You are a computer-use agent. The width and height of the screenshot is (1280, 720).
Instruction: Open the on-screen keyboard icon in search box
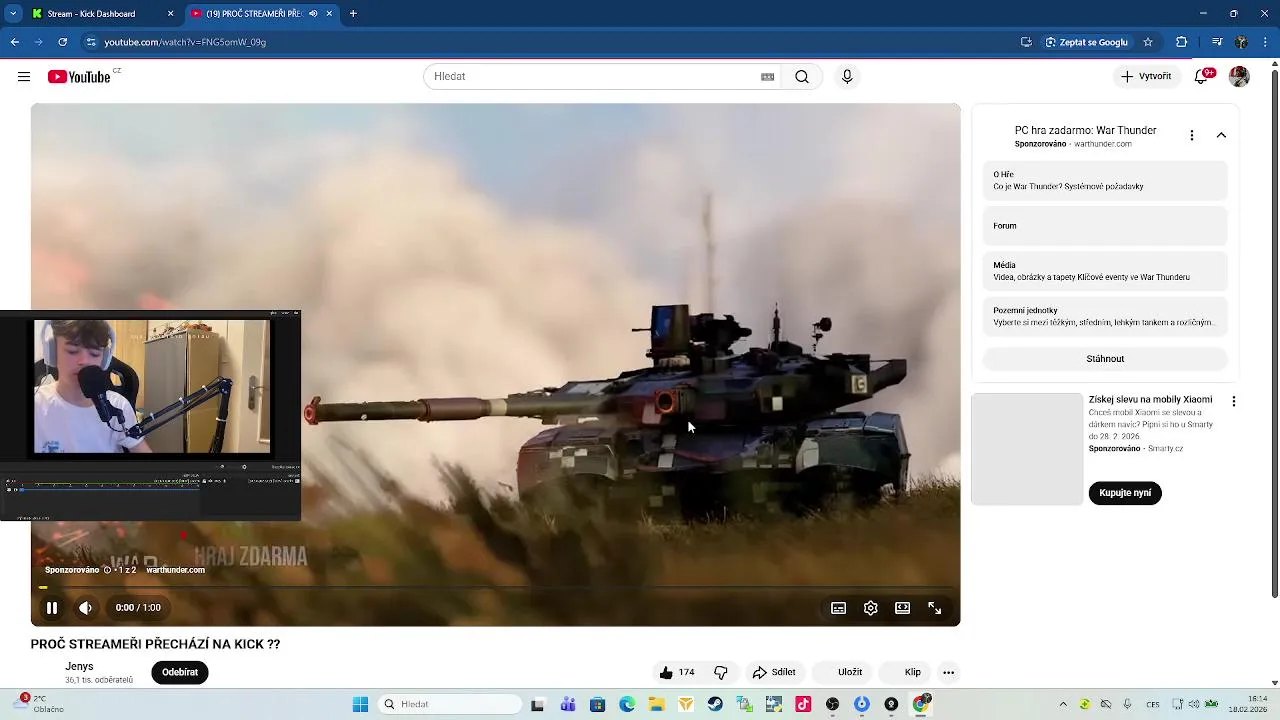point(767,77)
